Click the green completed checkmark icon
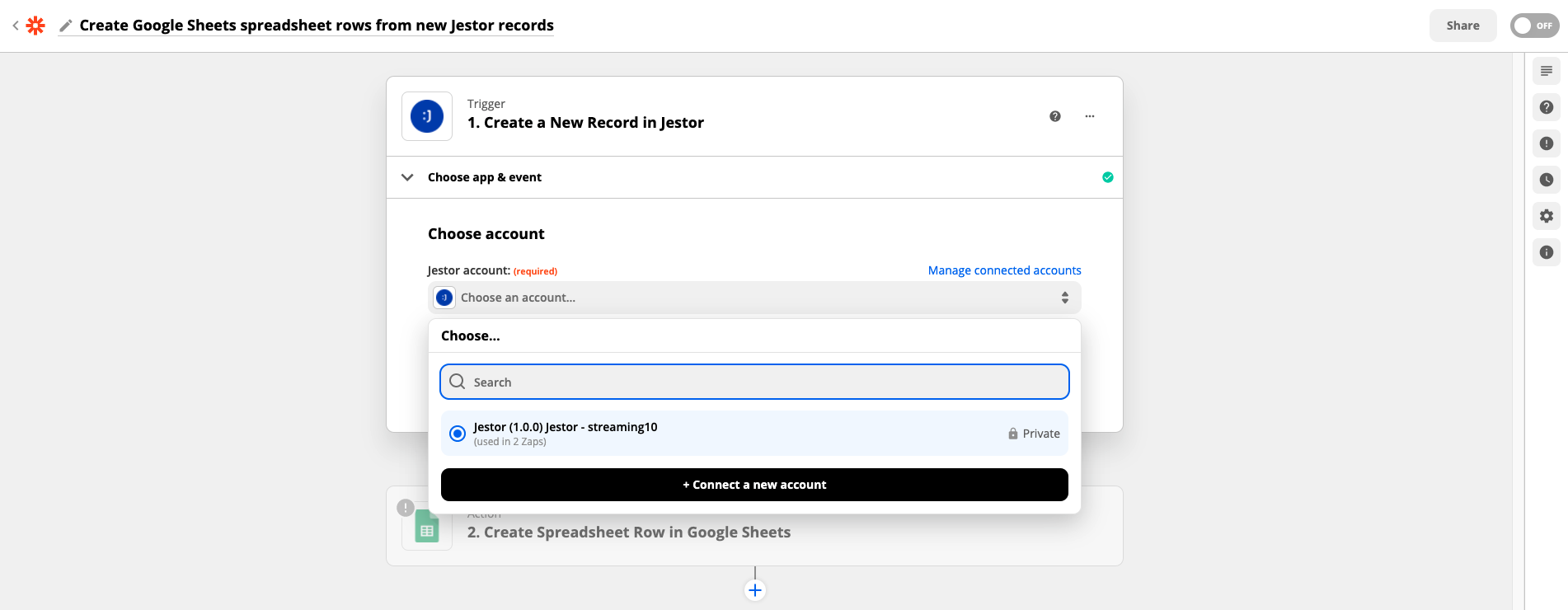Image resolution: width=1568 pixels, height=610 pixels. tap(1108, 177)
